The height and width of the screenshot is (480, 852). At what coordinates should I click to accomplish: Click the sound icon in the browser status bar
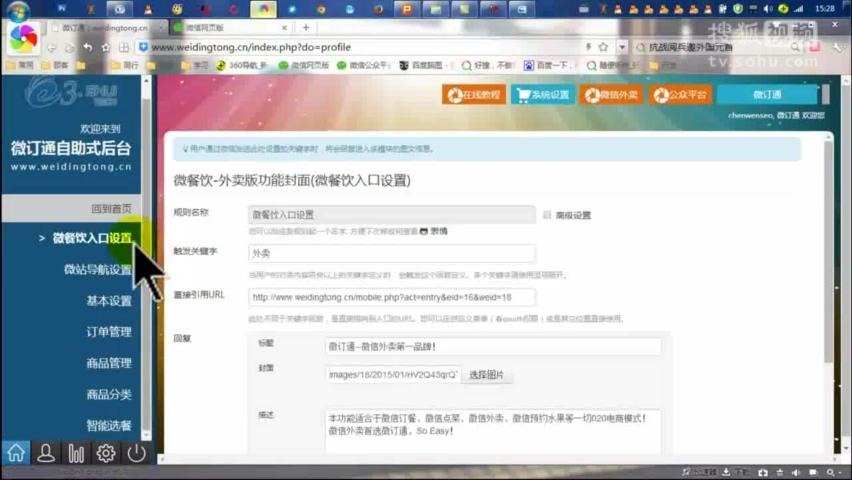click(795, 472)
